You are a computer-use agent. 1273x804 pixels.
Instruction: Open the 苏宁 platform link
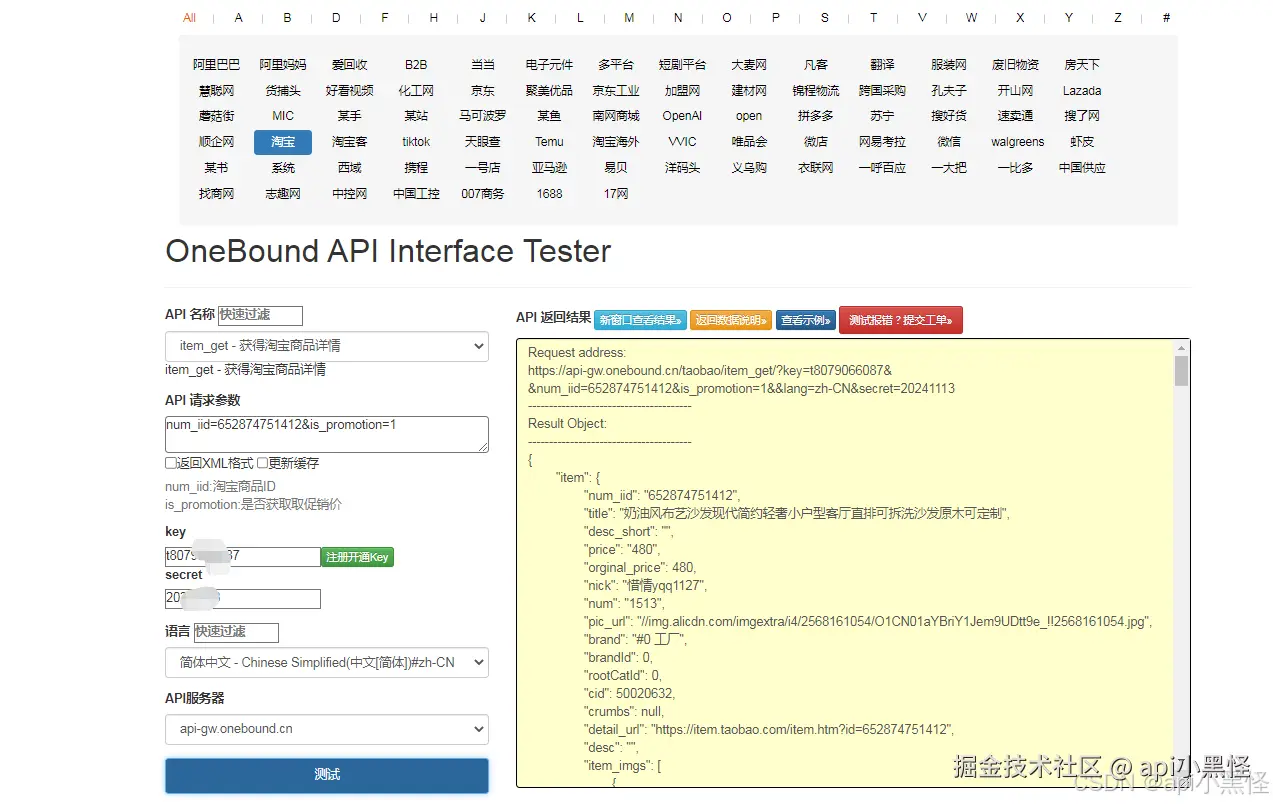pyautogui.click(x=882, y=116)
